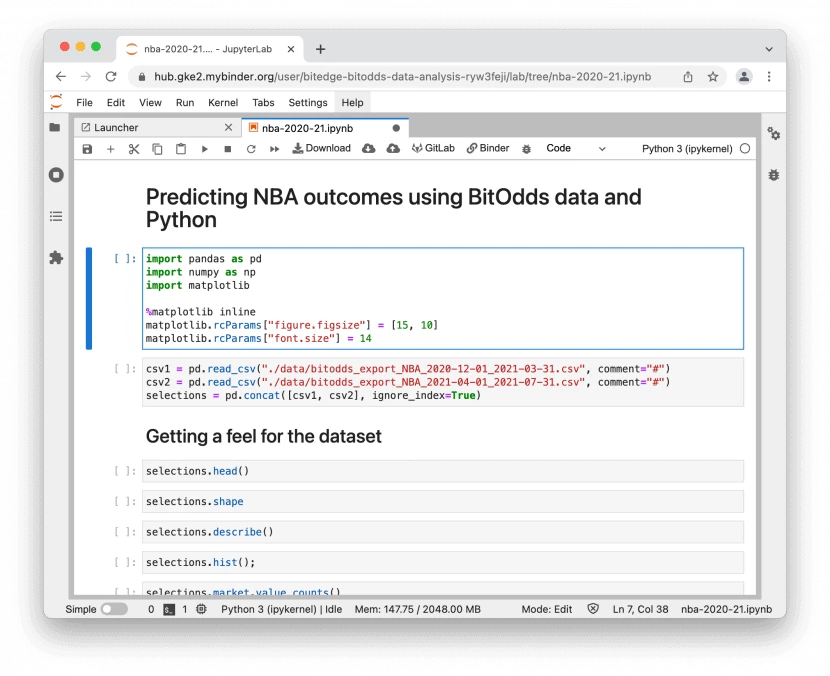
Task: Open the Run menu
Action: [185, 103]
